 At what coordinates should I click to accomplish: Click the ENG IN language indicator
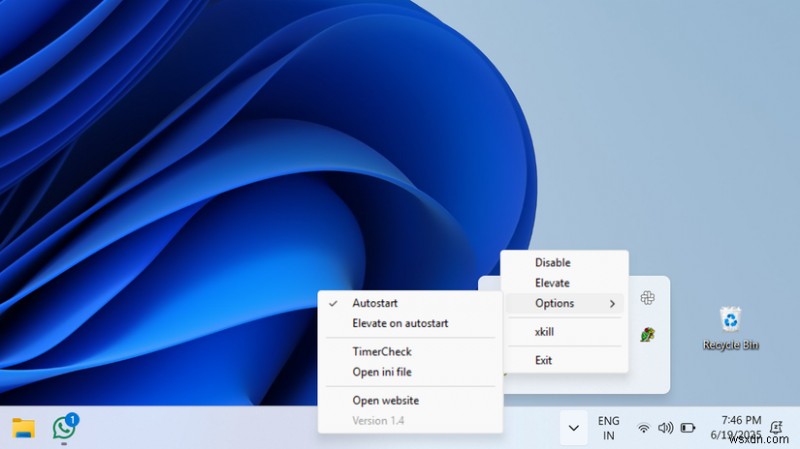tap(608, 428)
